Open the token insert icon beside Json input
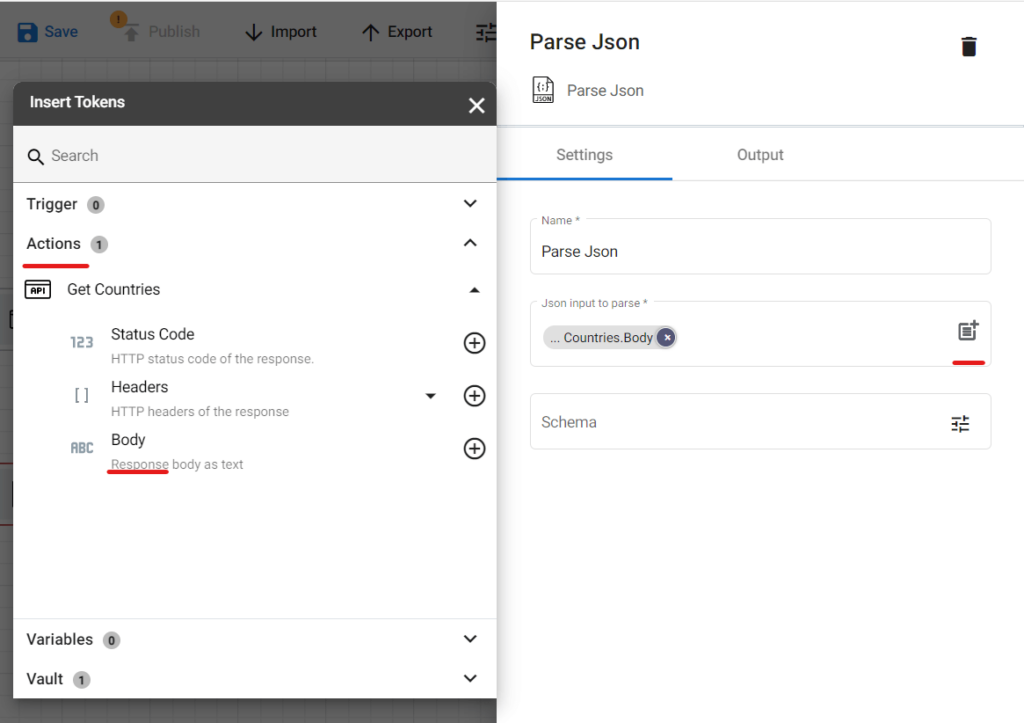 pos(968,330)
